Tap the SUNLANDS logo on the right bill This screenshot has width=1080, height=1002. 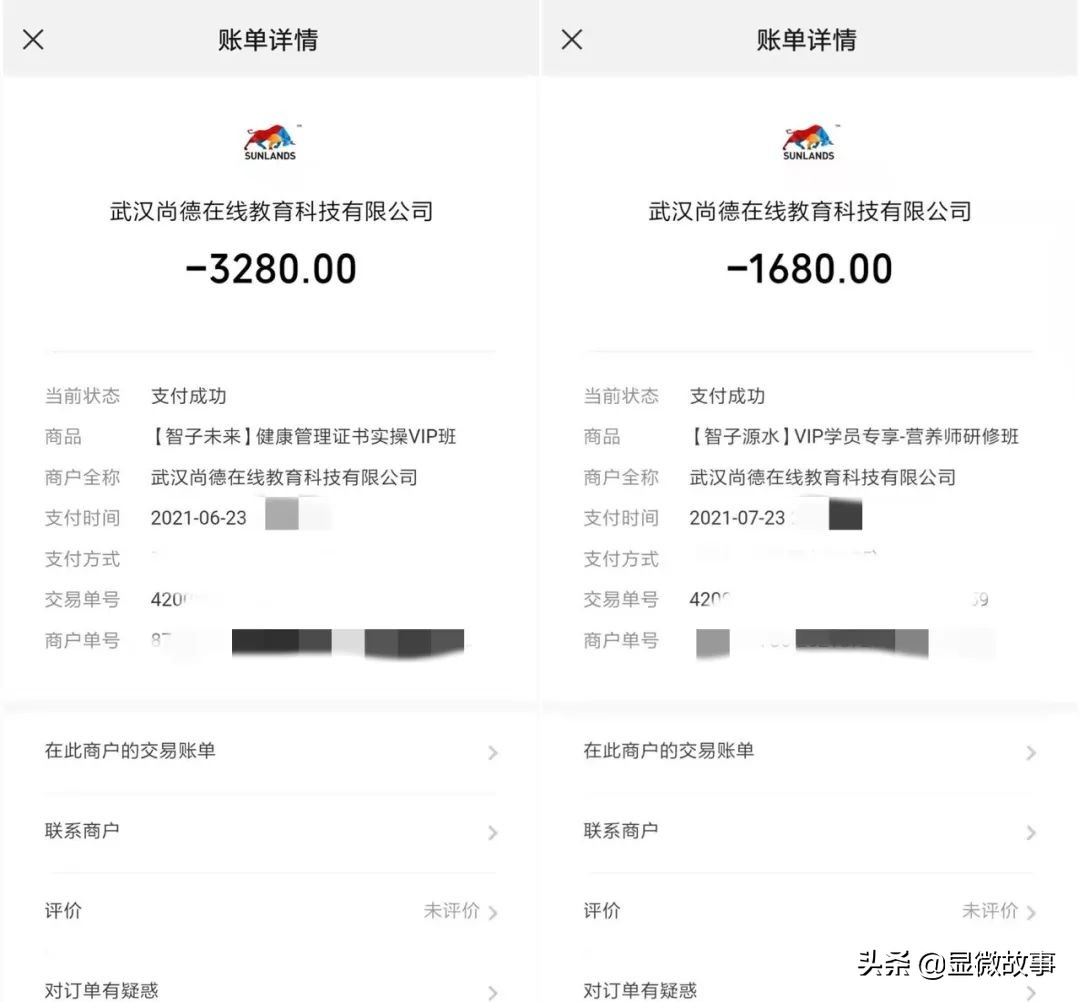[x=807, y=140]
